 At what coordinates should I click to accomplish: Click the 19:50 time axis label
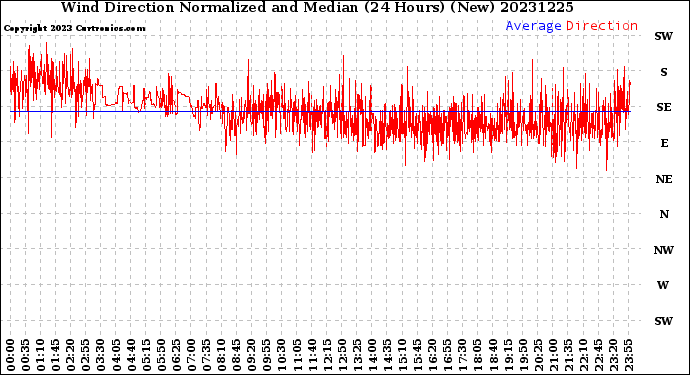coord(523,355)
